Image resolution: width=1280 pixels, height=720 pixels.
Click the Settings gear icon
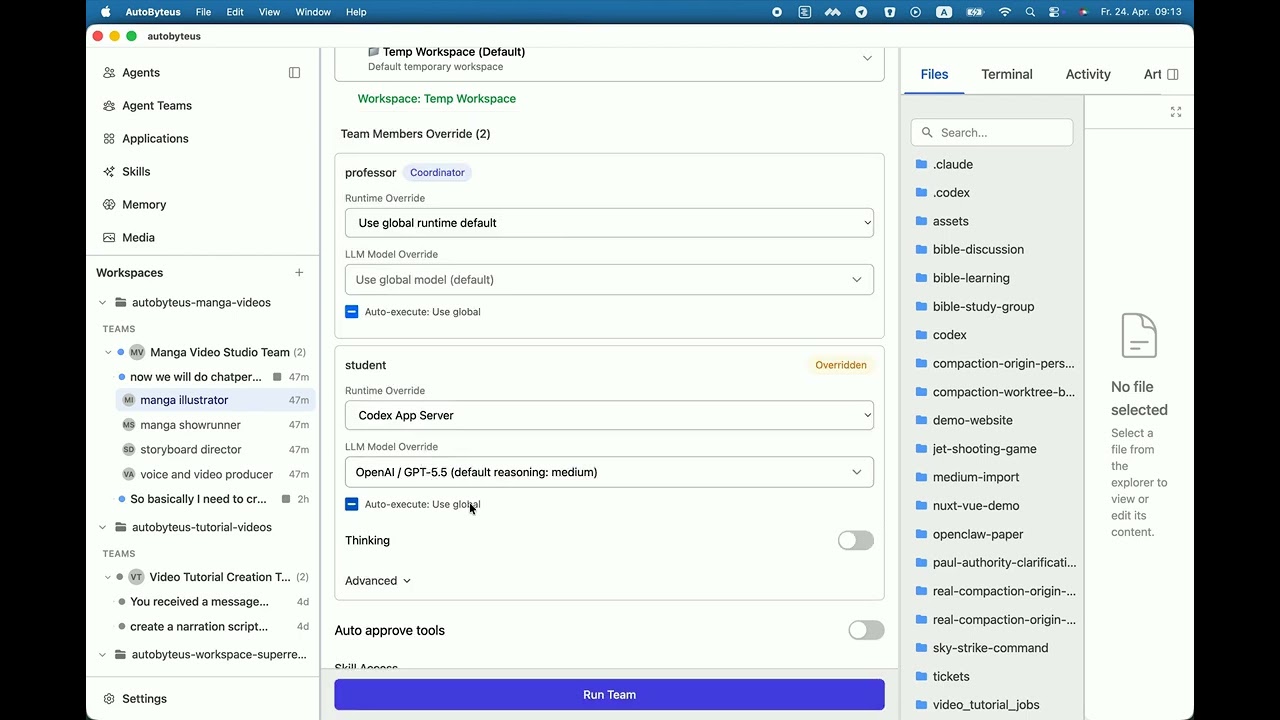click(109, 699)
